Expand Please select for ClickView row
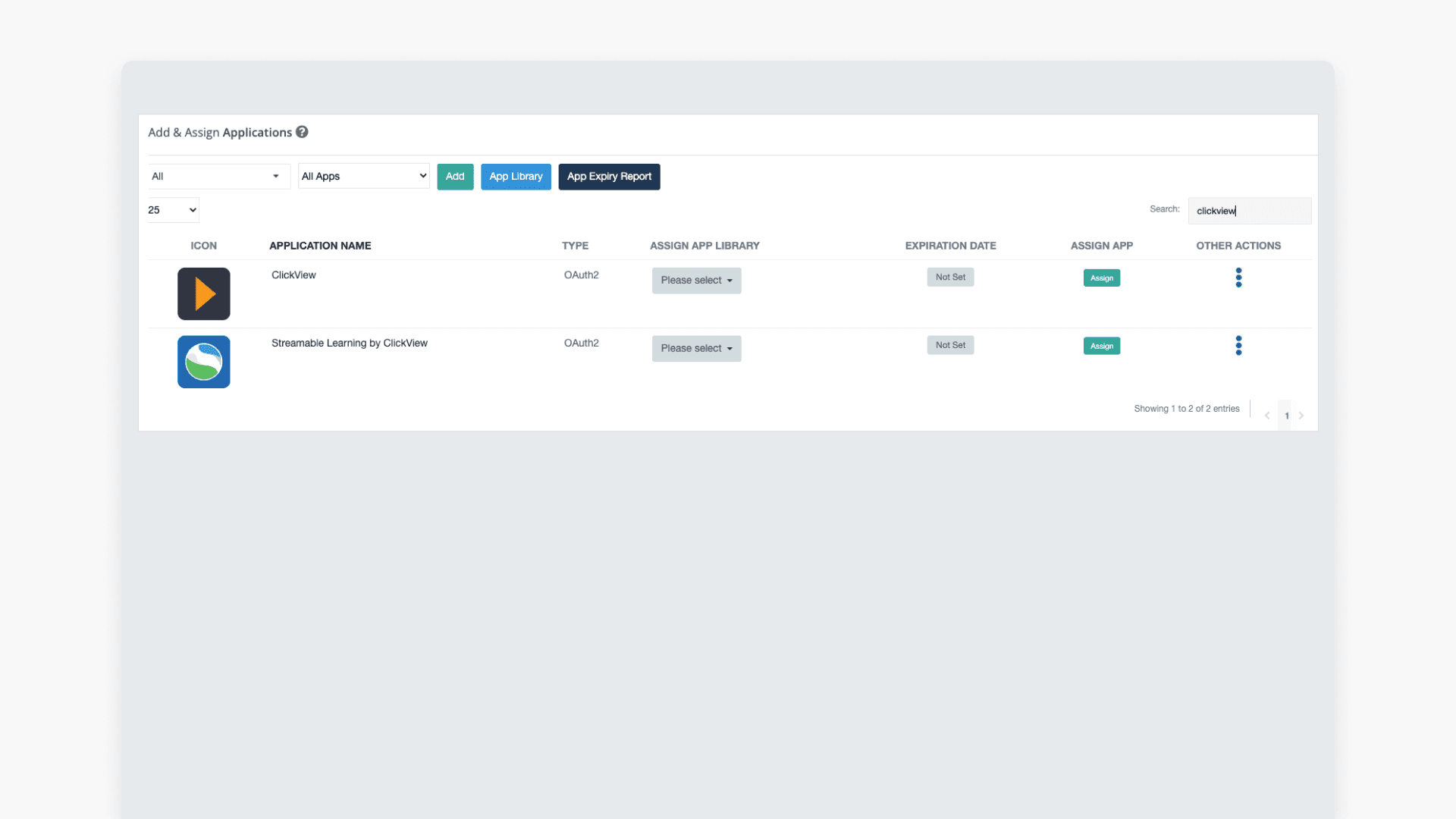The height and width of the screenshot is (819, 1456). tap(696, 281)
